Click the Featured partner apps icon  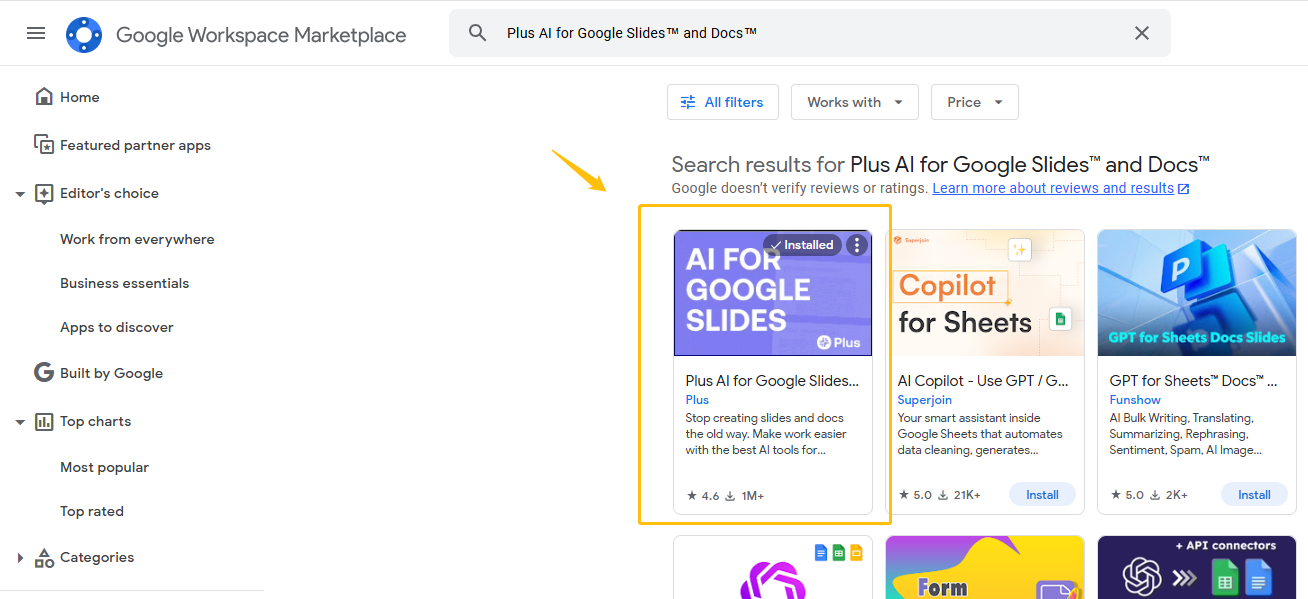[x=44, y=145]
